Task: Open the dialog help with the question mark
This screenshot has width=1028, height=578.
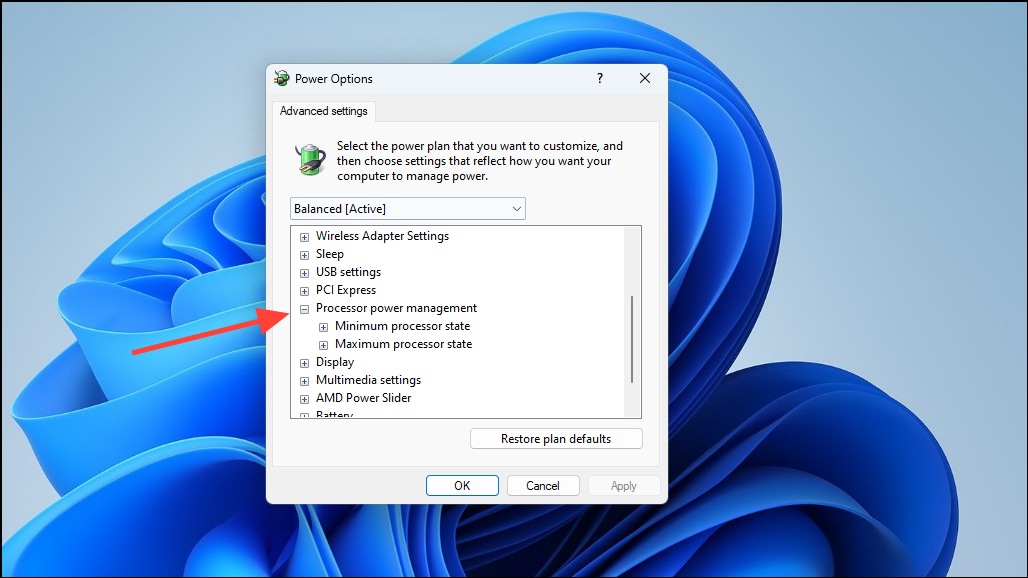Action: [599, 78]
